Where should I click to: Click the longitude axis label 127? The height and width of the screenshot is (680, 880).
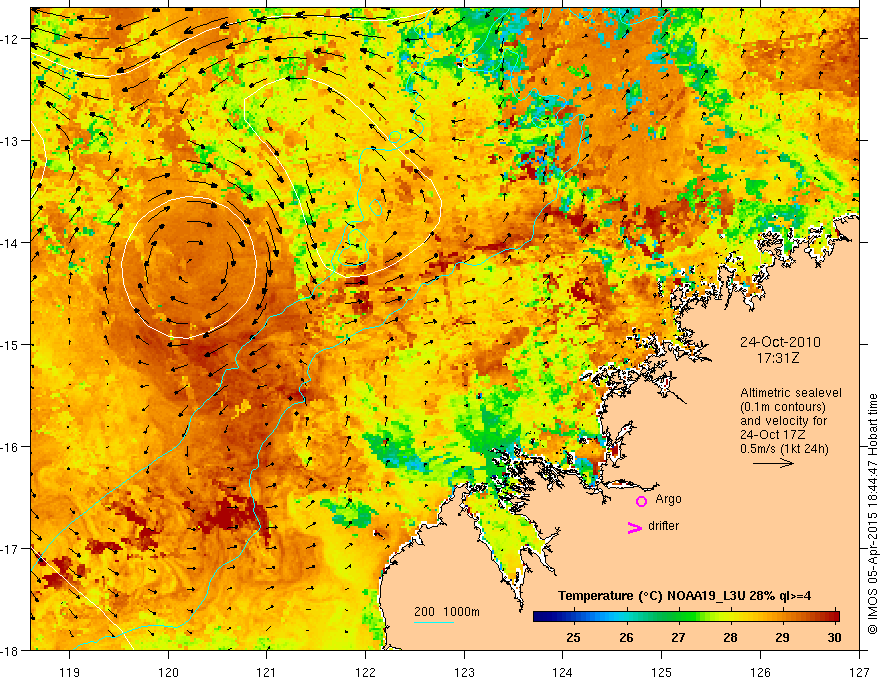coord(859,672)
